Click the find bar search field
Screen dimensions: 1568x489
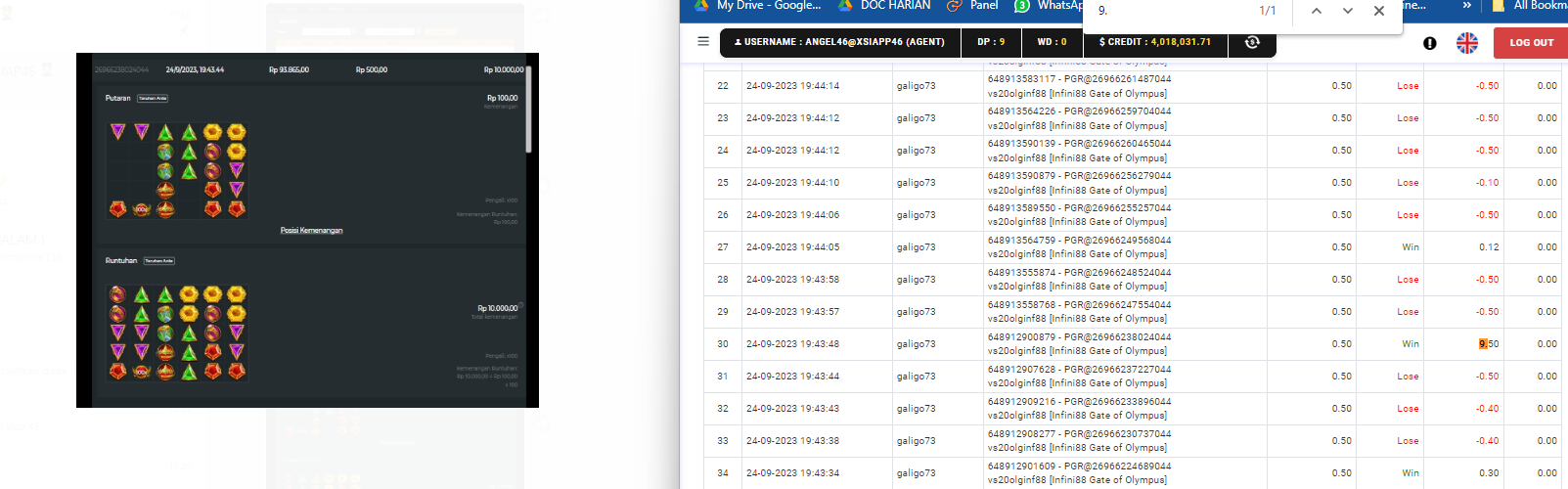(1169, 11)
